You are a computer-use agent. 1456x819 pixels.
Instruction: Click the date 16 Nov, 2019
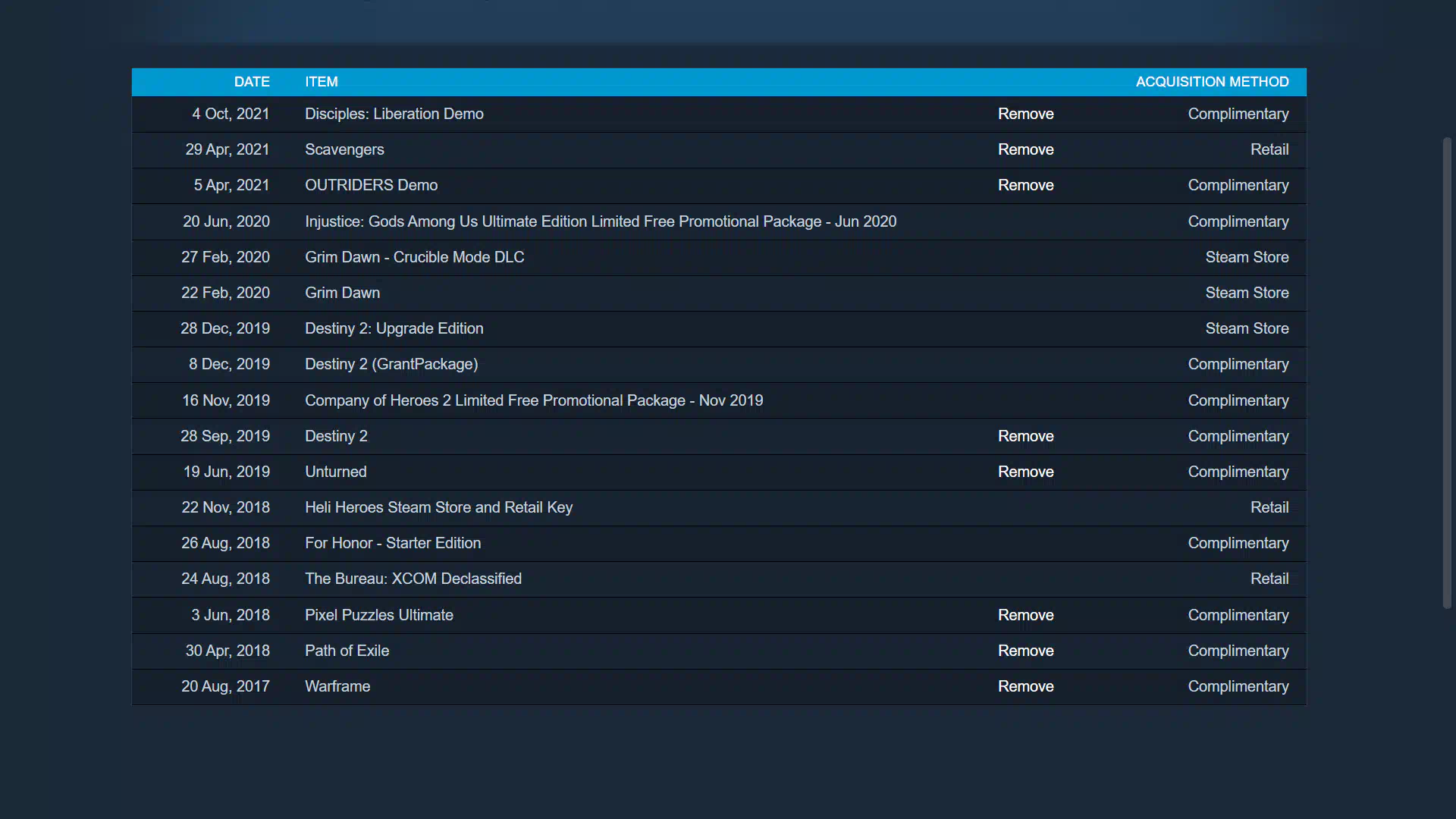[226, 400]
